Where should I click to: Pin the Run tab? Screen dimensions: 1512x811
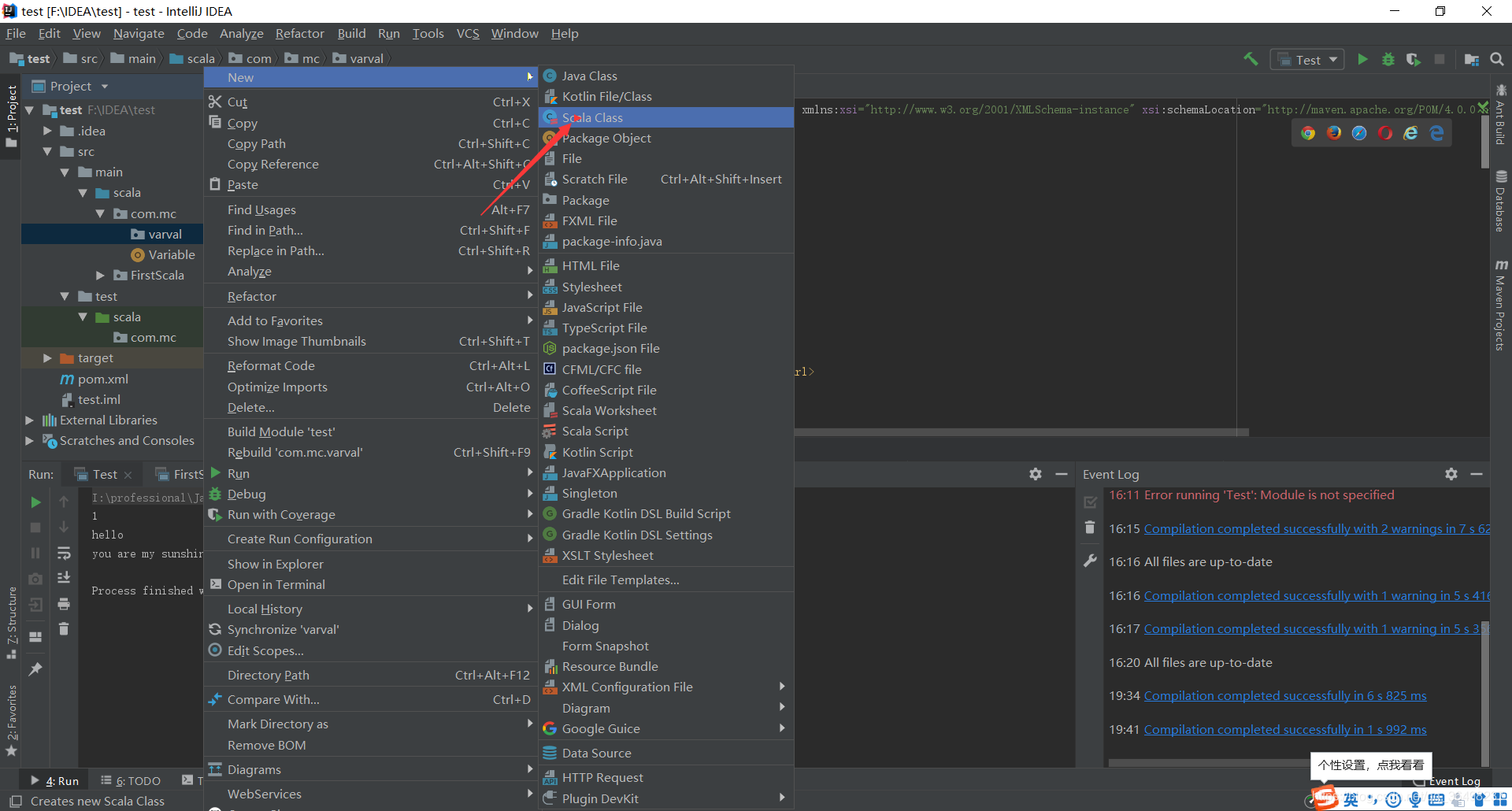point(35,669)
